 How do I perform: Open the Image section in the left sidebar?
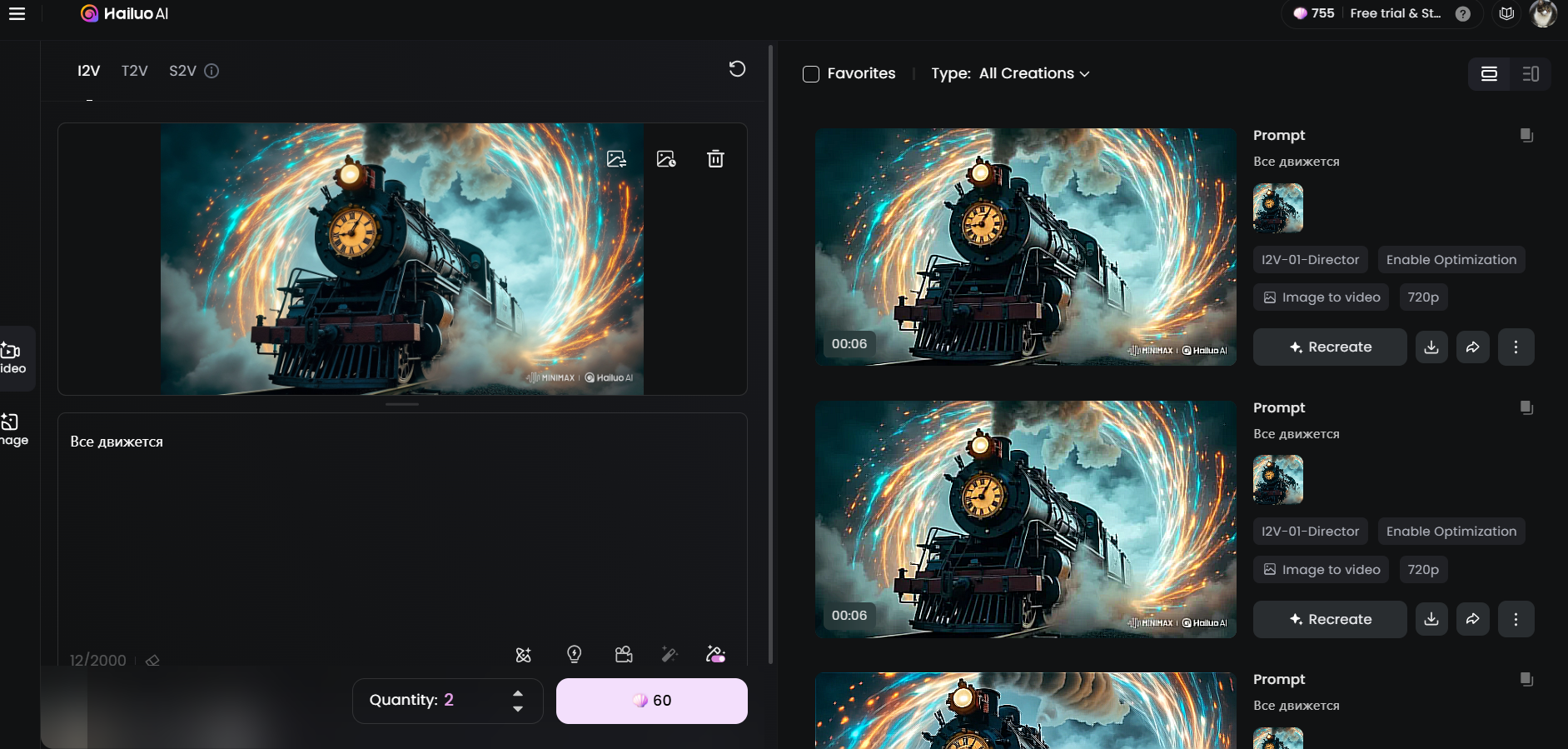pyautogui.click(x=14, y=430)
